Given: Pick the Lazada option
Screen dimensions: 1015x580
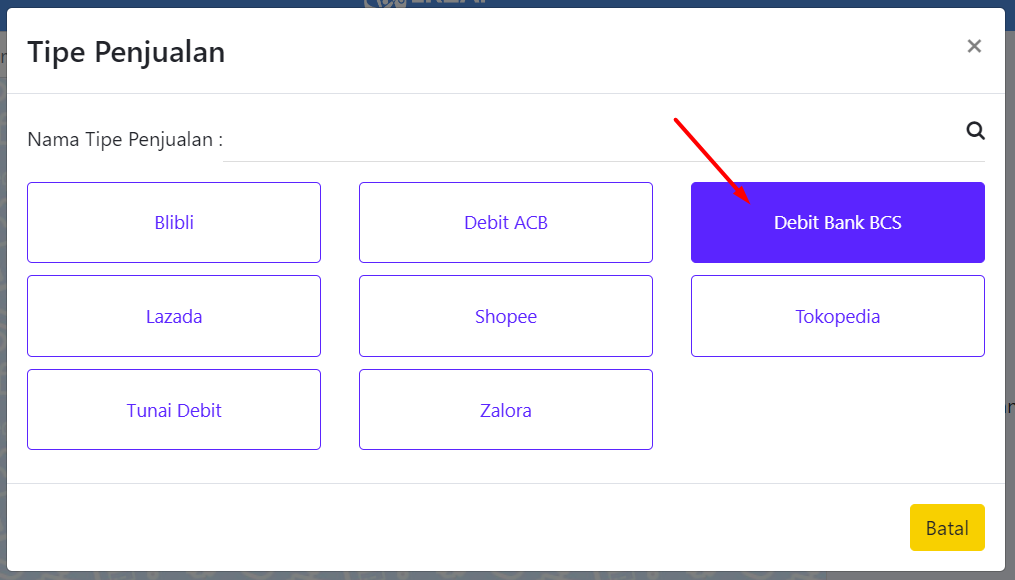Looking at the screenshot, I should click(x=174, y=316).
